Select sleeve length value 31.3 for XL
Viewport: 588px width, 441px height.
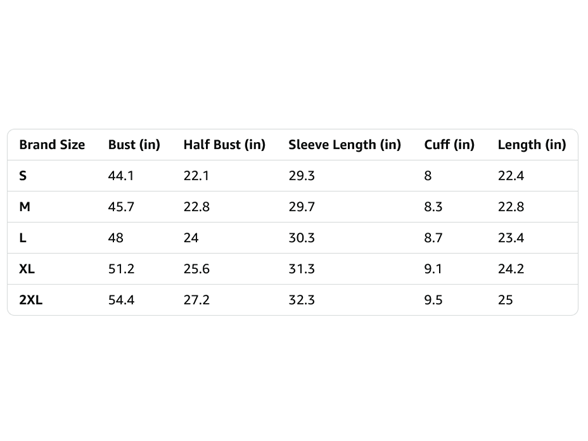click(302, 269)
